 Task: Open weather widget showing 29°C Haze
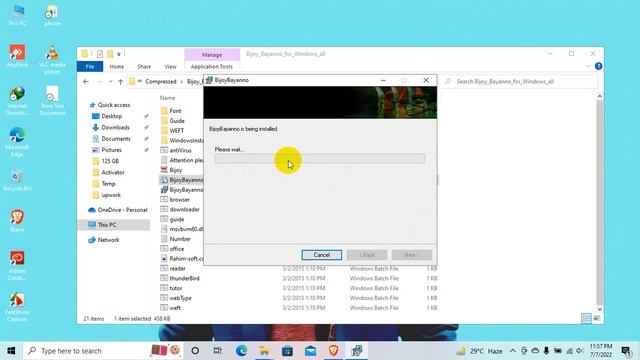(480, 351)
